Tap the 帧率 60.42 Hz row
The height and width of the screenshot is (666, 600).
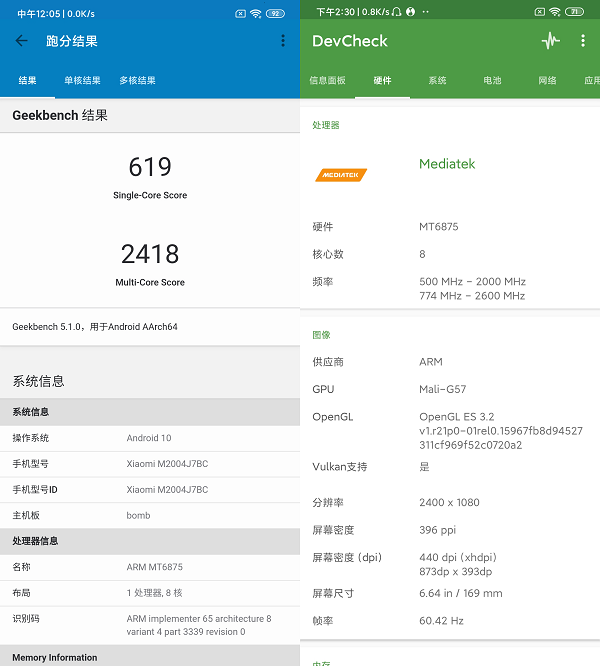point(450,621)
